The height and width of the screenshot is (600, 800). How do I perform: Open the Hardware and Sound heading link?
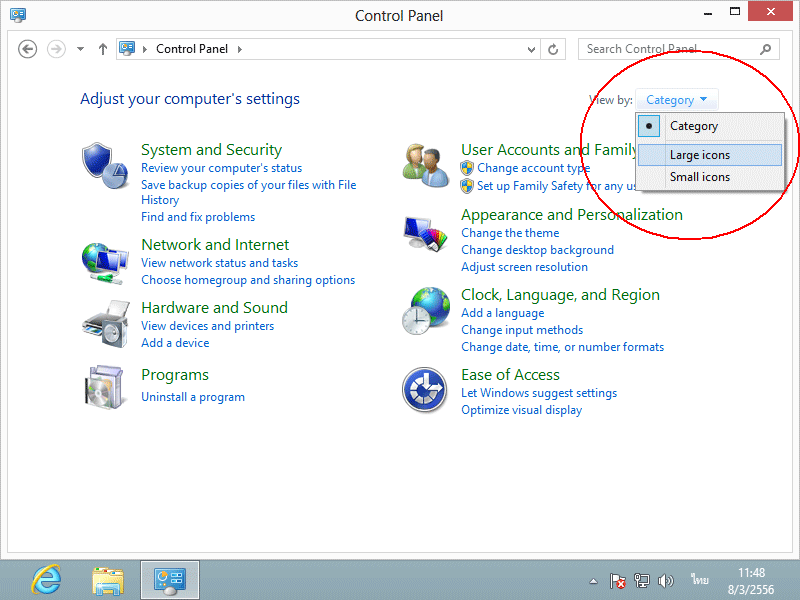[214, 308]
